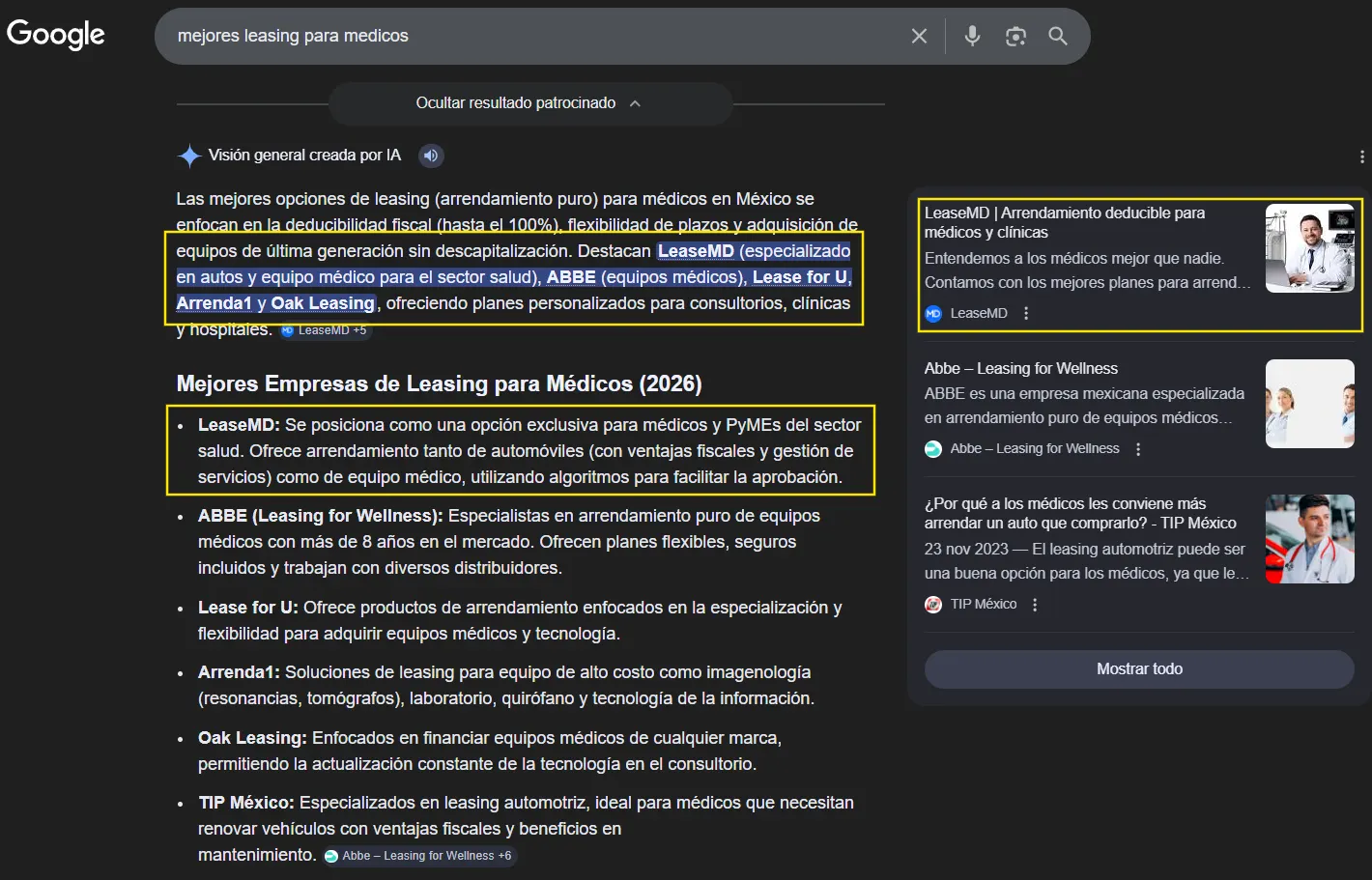Click the 'Lease for U:' bullet text
Image resolution: width=1372 pixels, height=880 pixels.
(520, 620)
